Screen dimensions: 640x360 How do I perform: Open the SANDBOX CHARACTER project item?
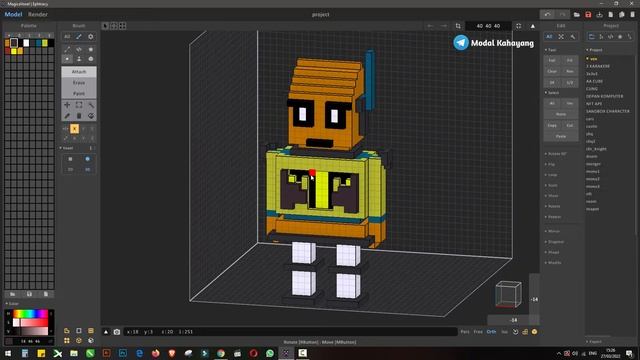pyautogui.click(x=608, y=111)
